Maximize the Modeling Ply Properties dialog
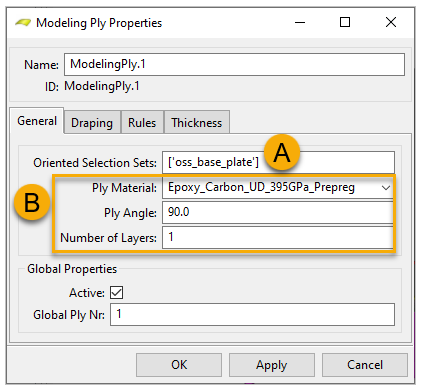 [x=345, y=22]
